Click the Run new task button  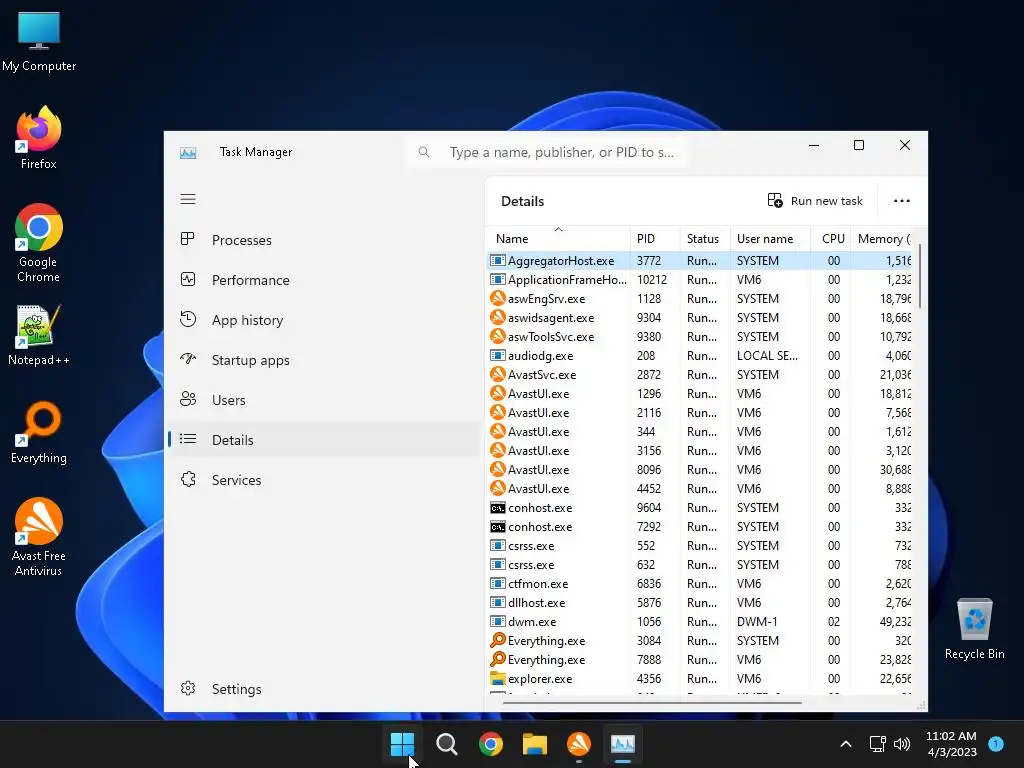815,200
